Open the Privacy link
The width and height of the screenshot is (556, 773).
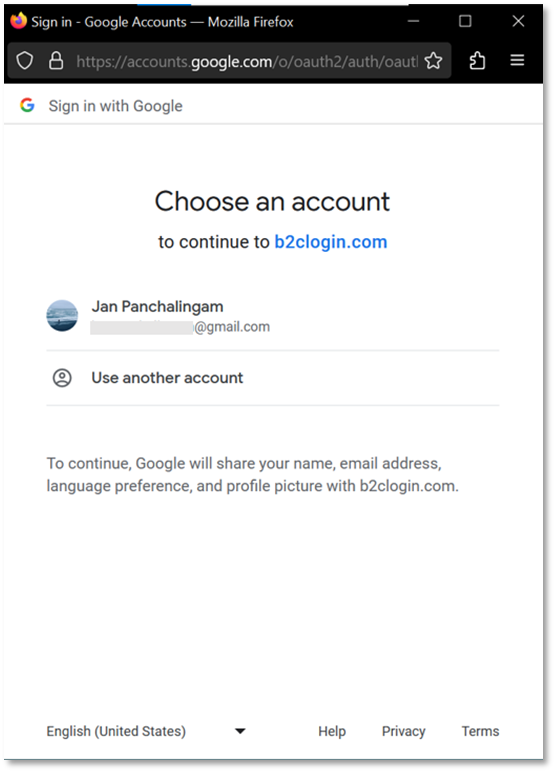403,731
